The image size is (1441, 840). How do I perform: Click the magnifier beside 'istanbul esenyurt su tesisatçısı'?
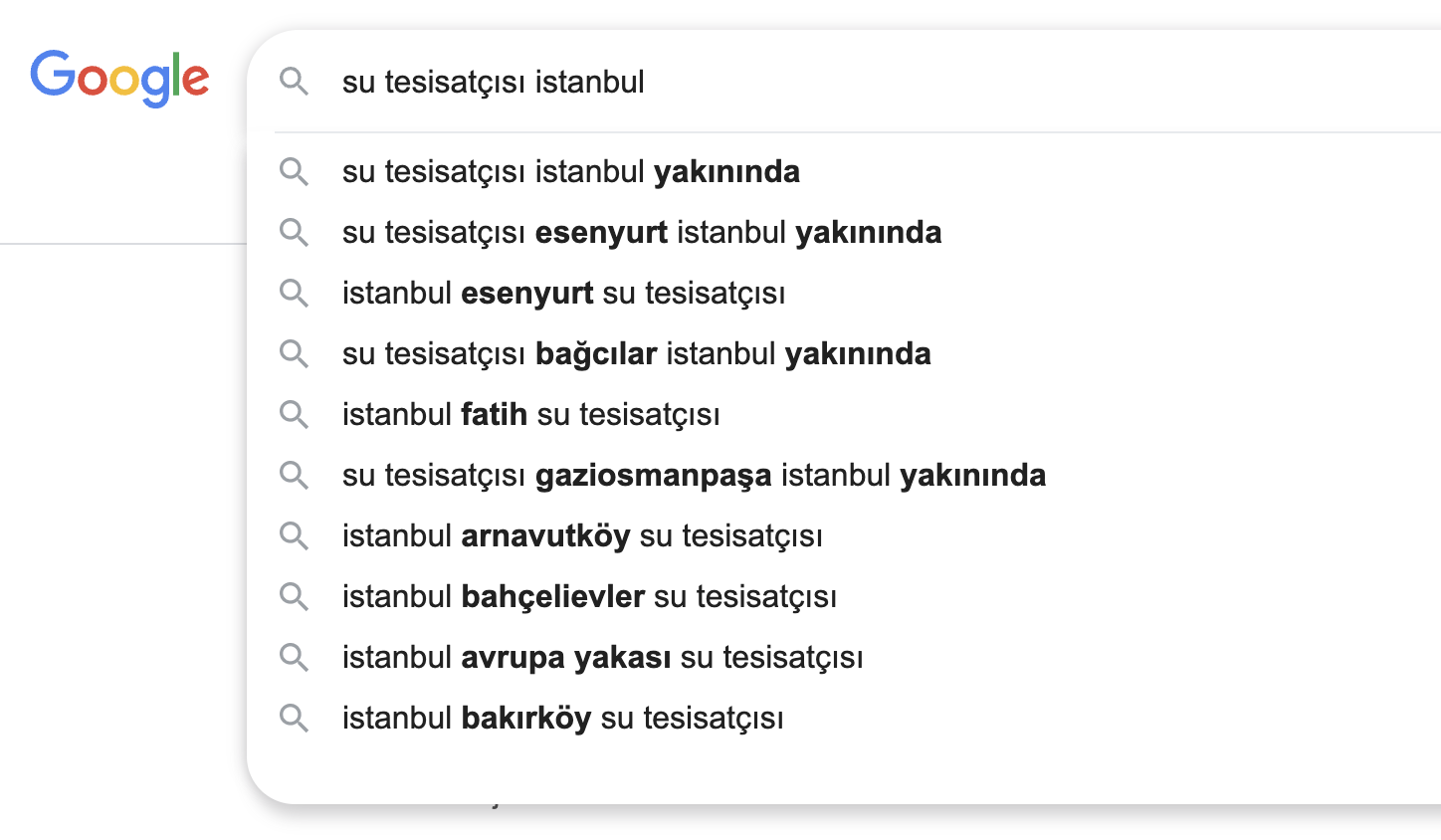[295, 293]
